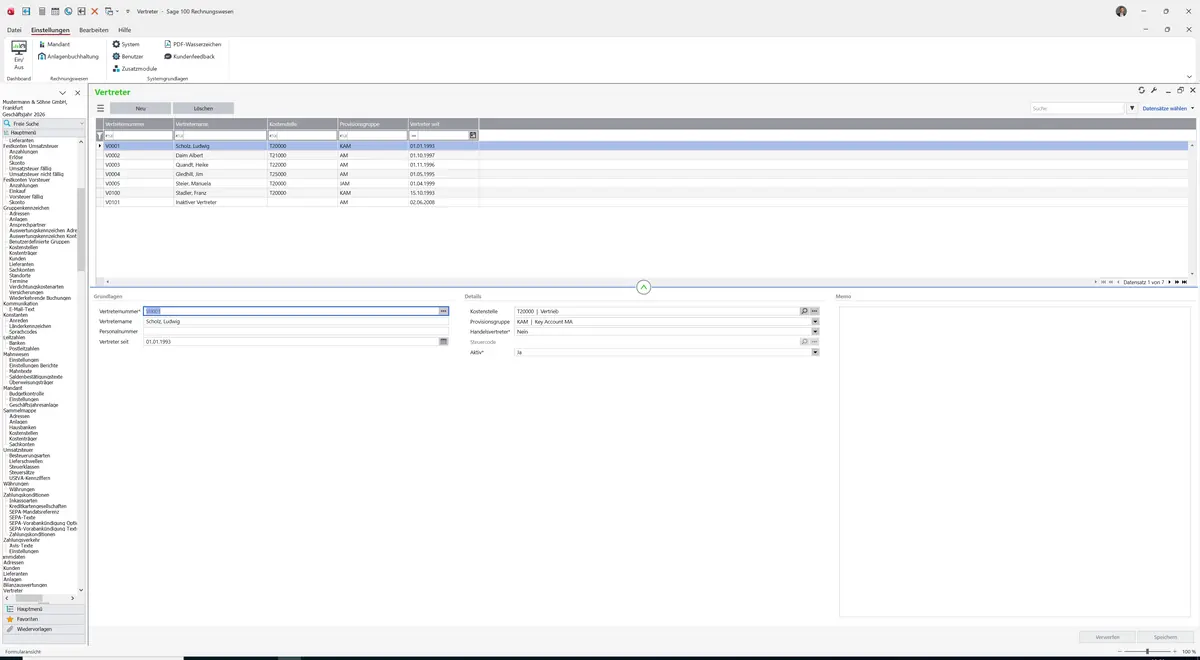Click the Löschen button
The height and width of the screenshot is (660, 1200).
[x=203, y=108]
